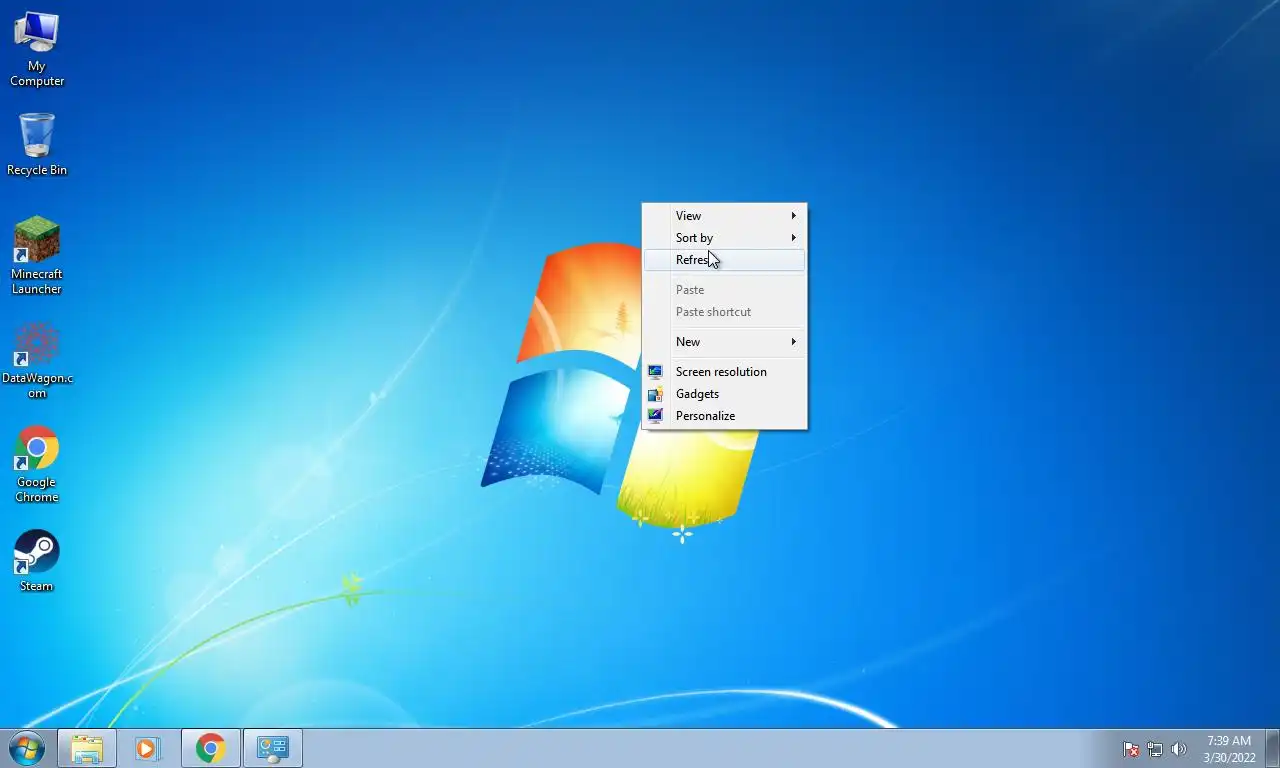Launch Windows Media Player from taskbar
Screen dimensions: 1280x768
pyautogui.click(x=148, y=748)
